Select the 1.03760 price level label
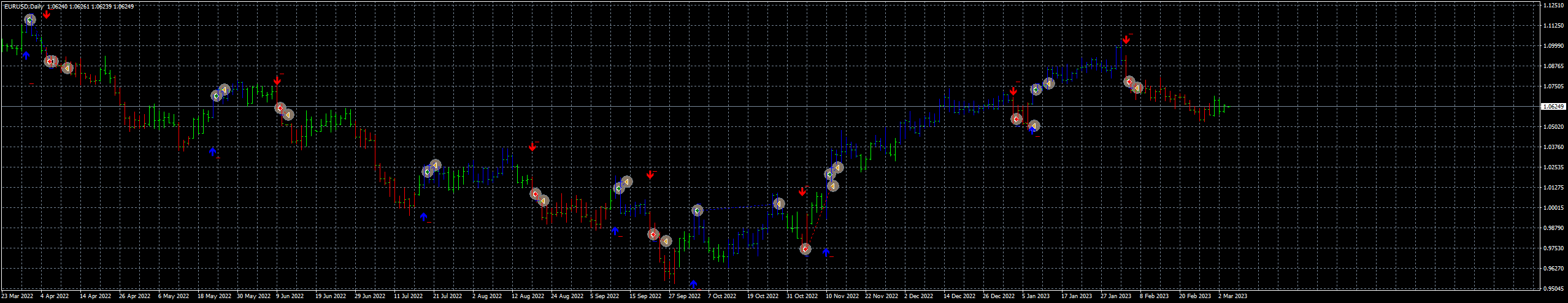This screenshot has width=1568, height=303. tap(1553, 147)
